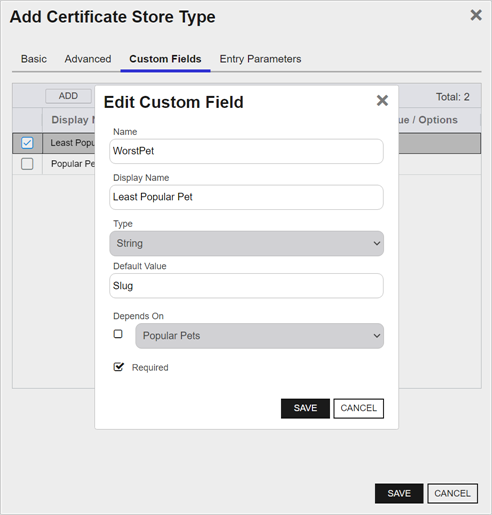Expand the Depends On Popular Pets dropdown

pyautogui.click(x=259, y=336)
